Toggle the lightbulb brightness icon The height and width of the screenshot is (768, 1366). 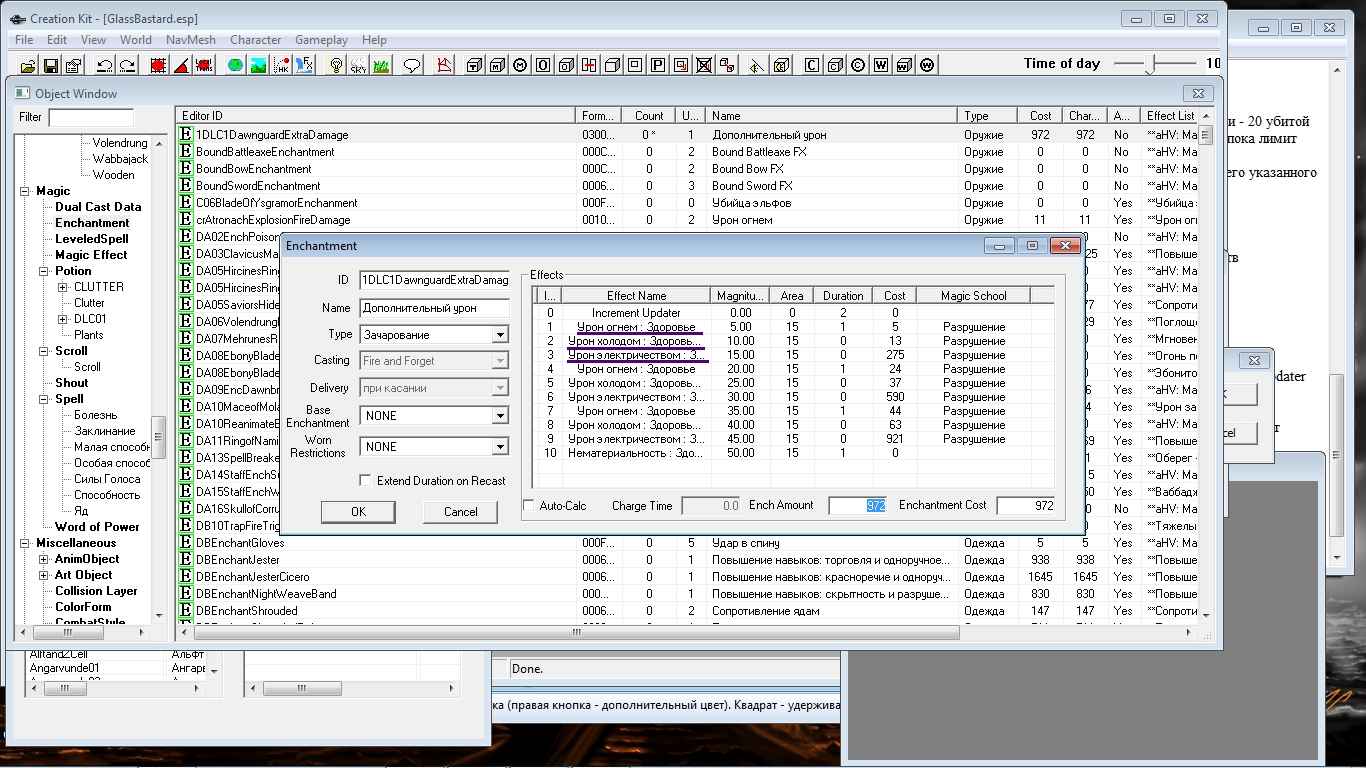tap(336, 66)
